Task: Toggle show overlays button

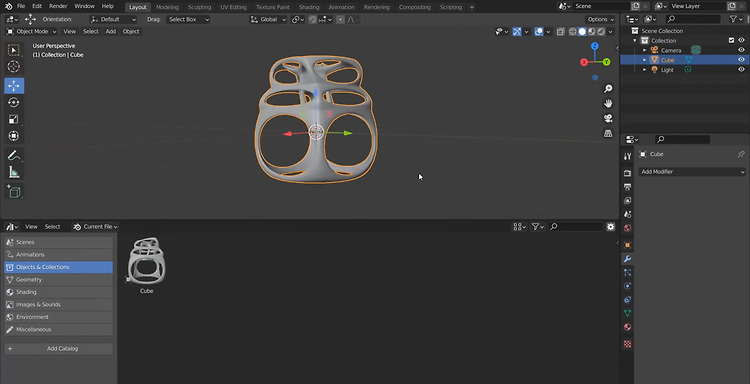Action: (539, 32)
